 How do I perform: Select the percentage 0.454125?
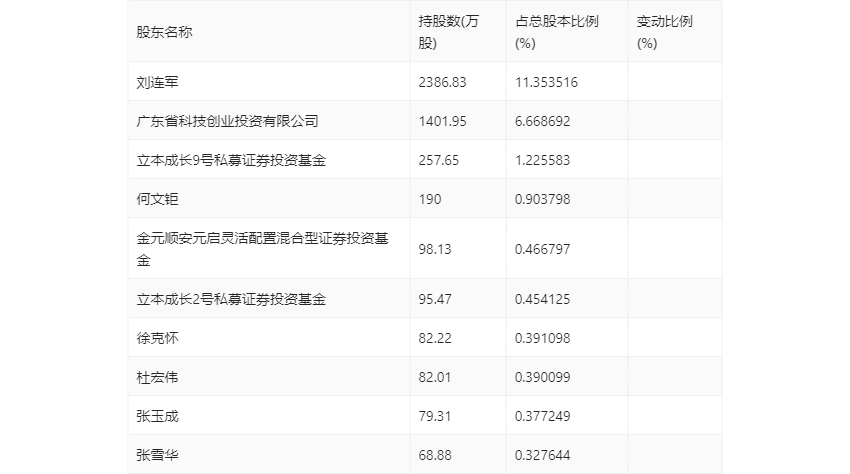click(x=543, y=299)
